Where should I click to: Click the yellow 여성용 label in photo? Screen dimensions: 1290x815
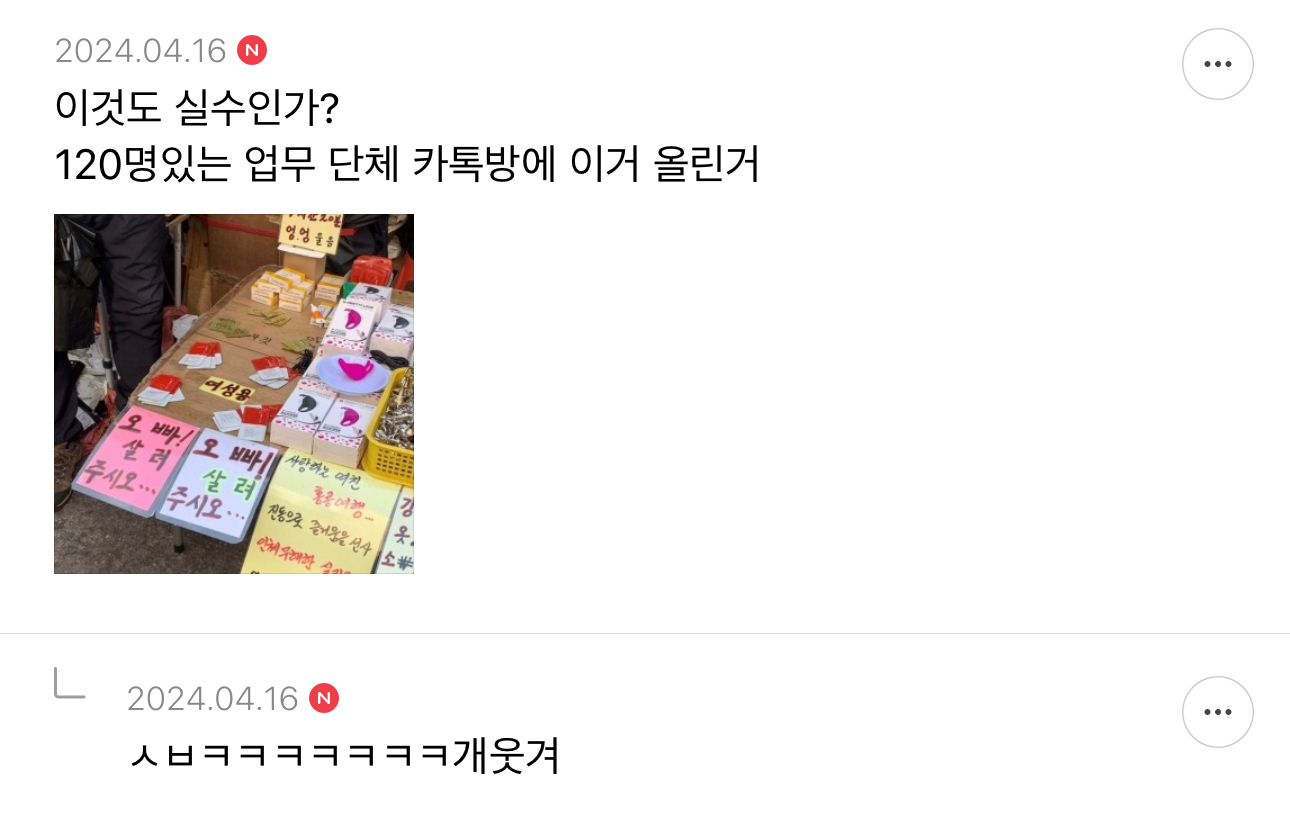click(x=225, y=386)
